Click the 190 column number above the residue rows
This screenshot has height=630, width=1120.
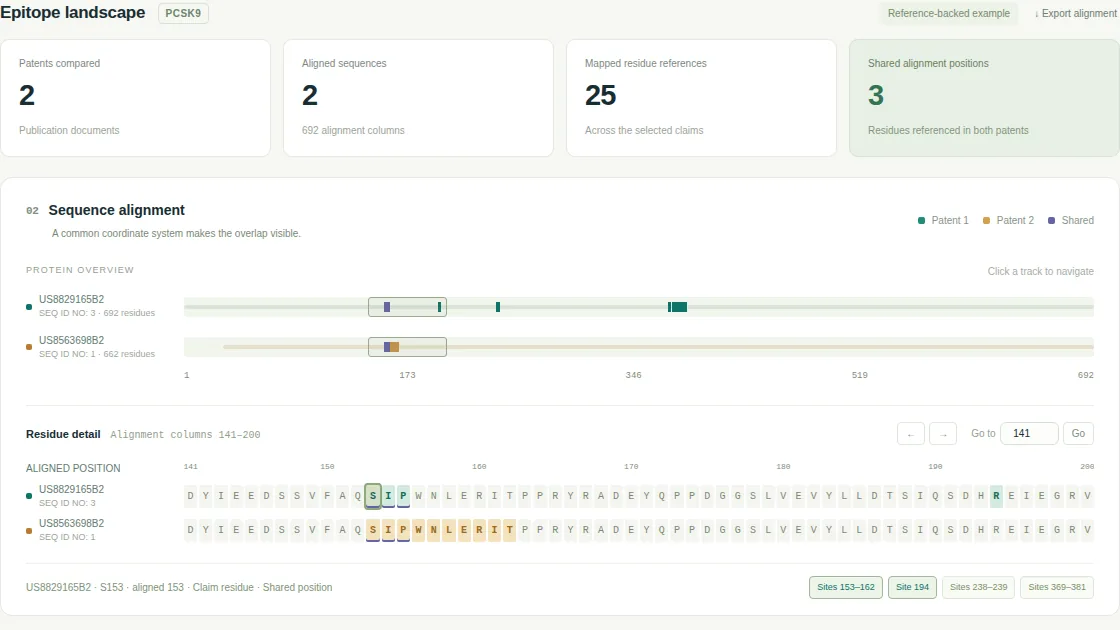click(x=935, y=466)
